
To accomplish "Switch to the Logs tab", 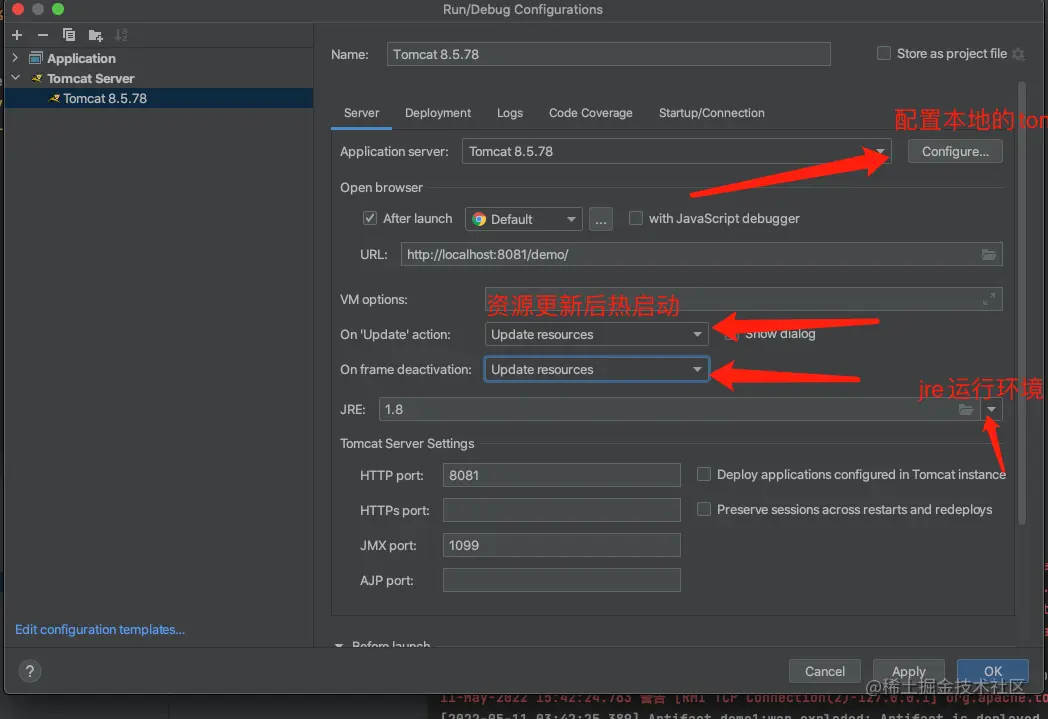I will point(509,113).
